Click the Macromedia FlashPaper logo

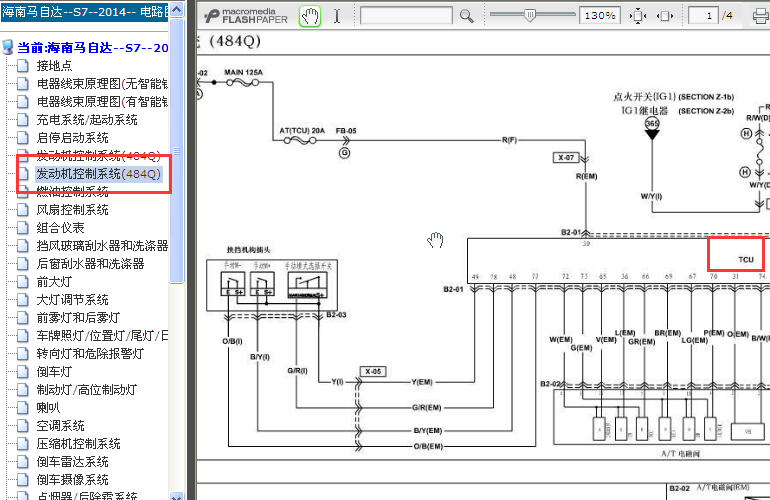coord(246,16)
